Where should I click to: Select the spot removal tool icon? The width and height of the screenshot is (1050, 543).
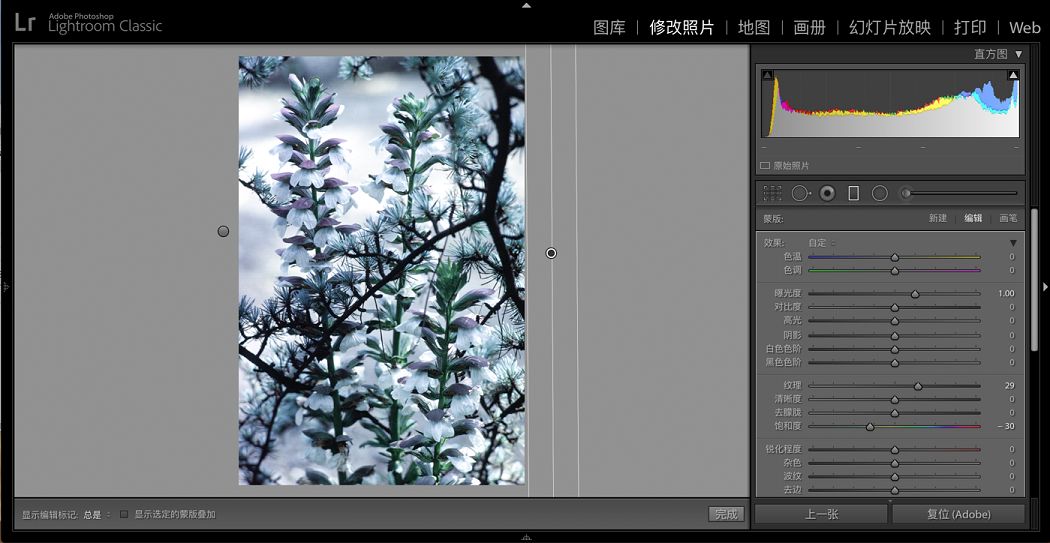pyautogui.click(x=800, y=193)
